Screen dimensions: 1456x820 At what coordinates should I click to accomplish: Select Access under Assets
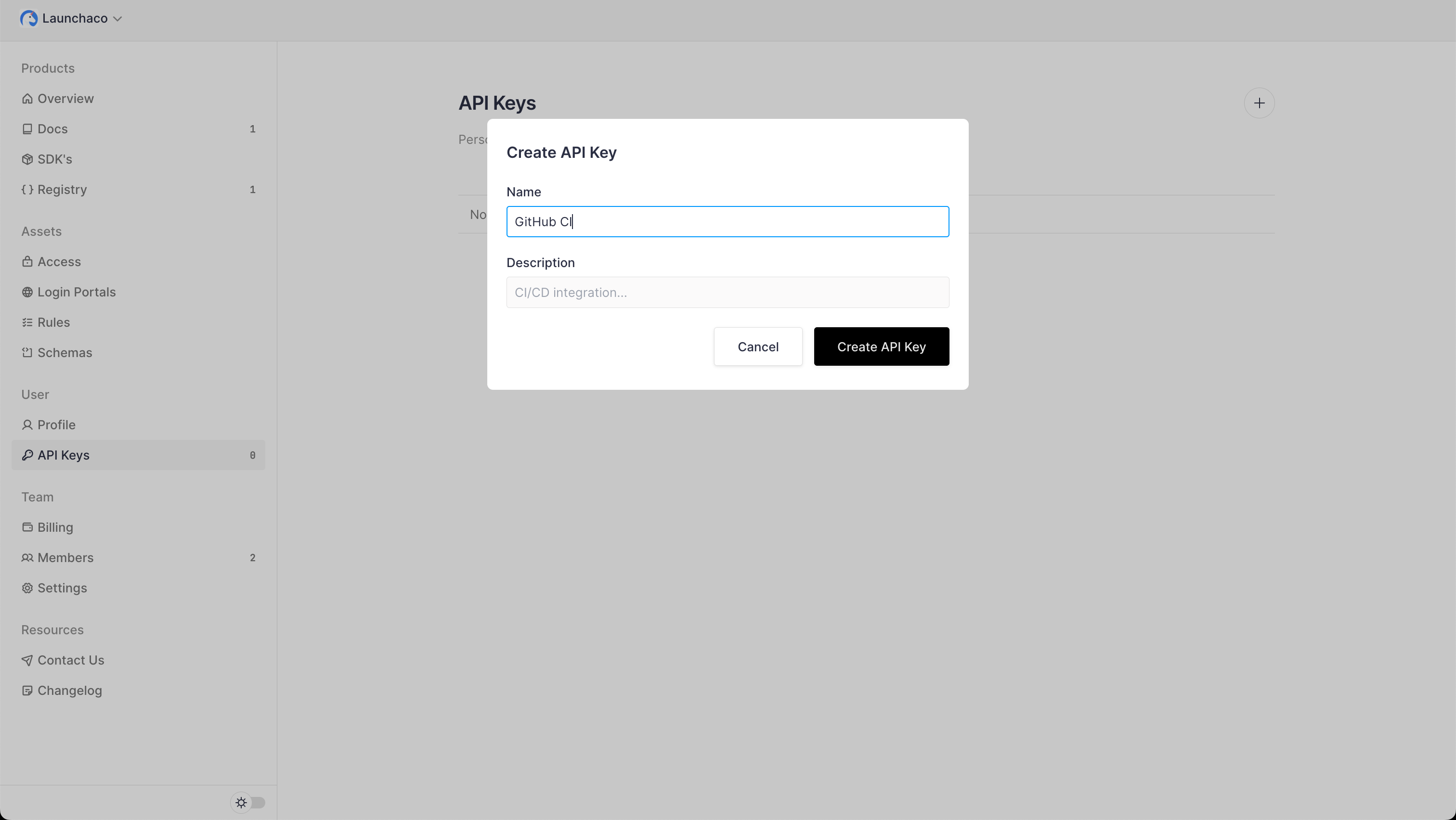[138, 262]
